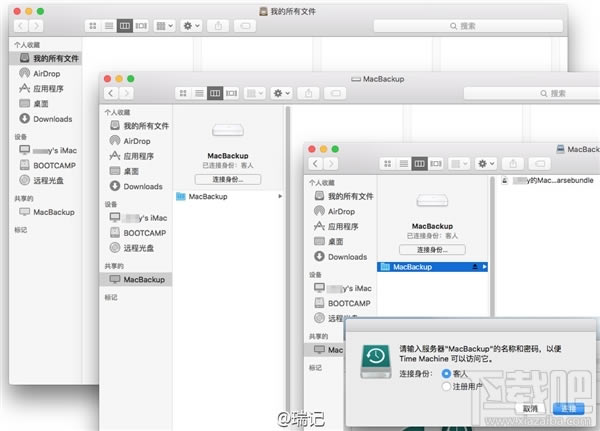The image size is (600, 431).
Task: Open action gear menu in back window
Action: [191, 26]
